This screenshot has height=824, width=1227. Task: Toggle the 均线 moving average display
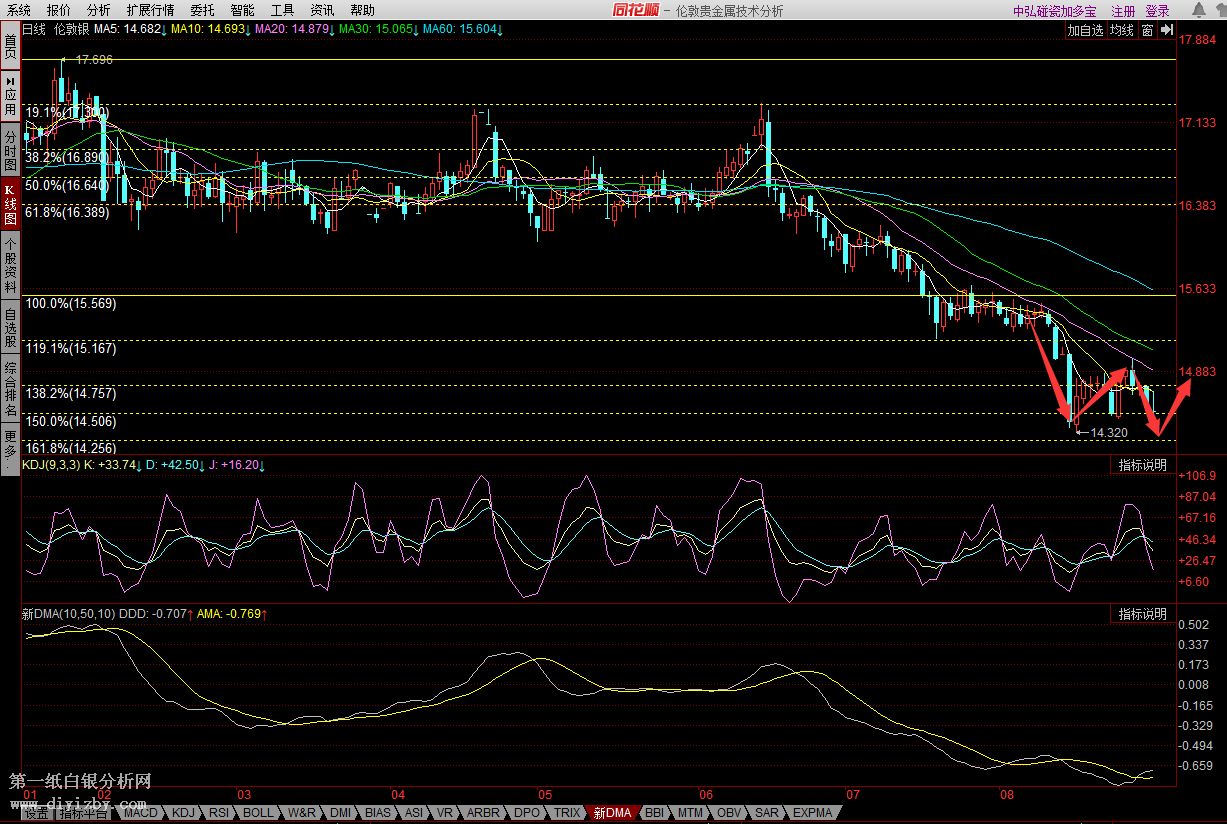point(1122,30)
